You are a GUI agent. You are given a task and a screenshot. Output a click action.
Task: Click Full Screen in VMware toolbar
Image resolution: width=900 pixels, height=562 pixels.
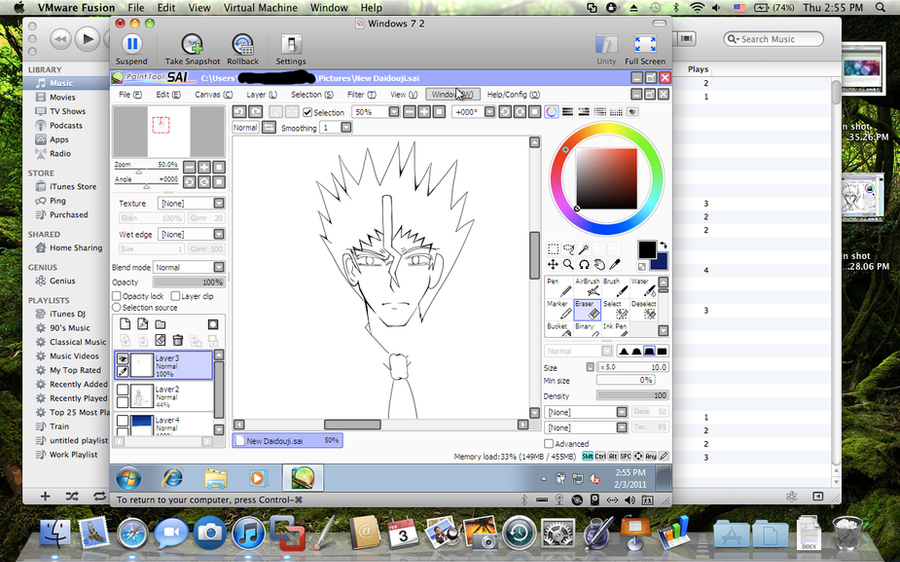pyautogui.click(x=645, y=49)
